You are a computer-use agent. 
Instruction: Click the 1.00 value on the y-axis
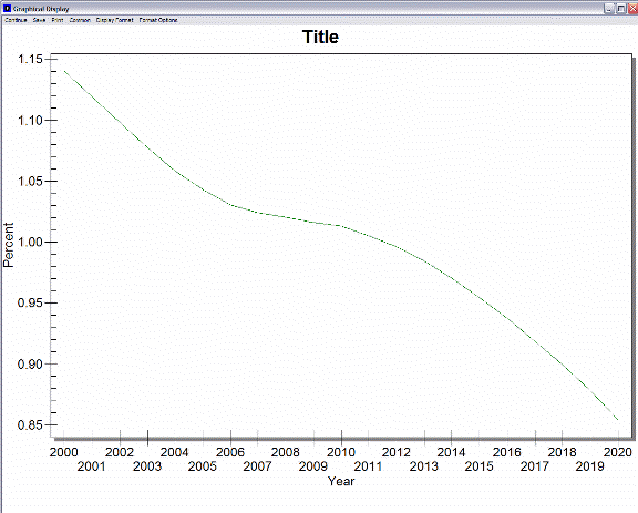pyautogui.click(x=33, y=243)
